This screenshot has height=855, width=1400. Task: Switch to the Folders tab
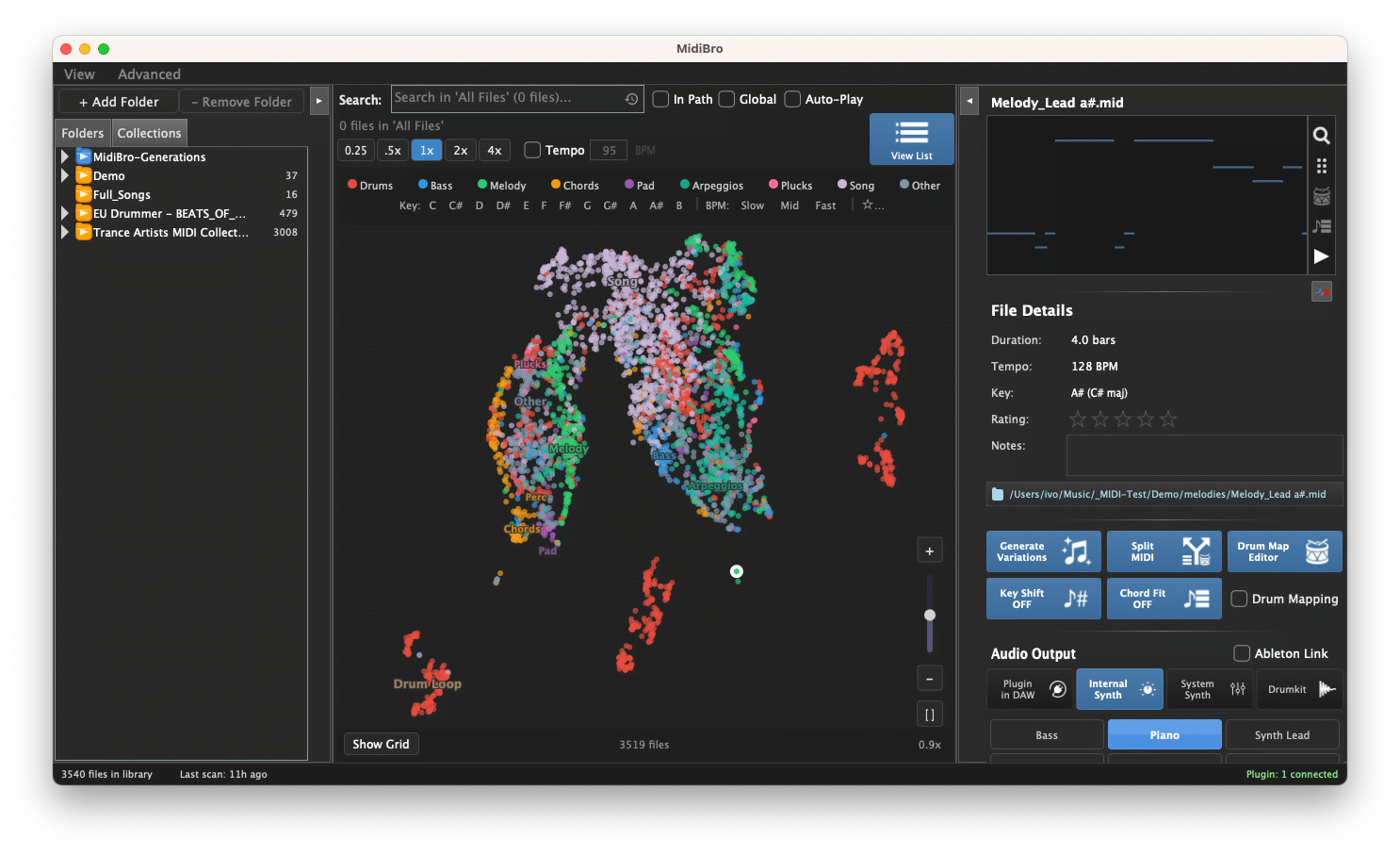click(83, 133)
